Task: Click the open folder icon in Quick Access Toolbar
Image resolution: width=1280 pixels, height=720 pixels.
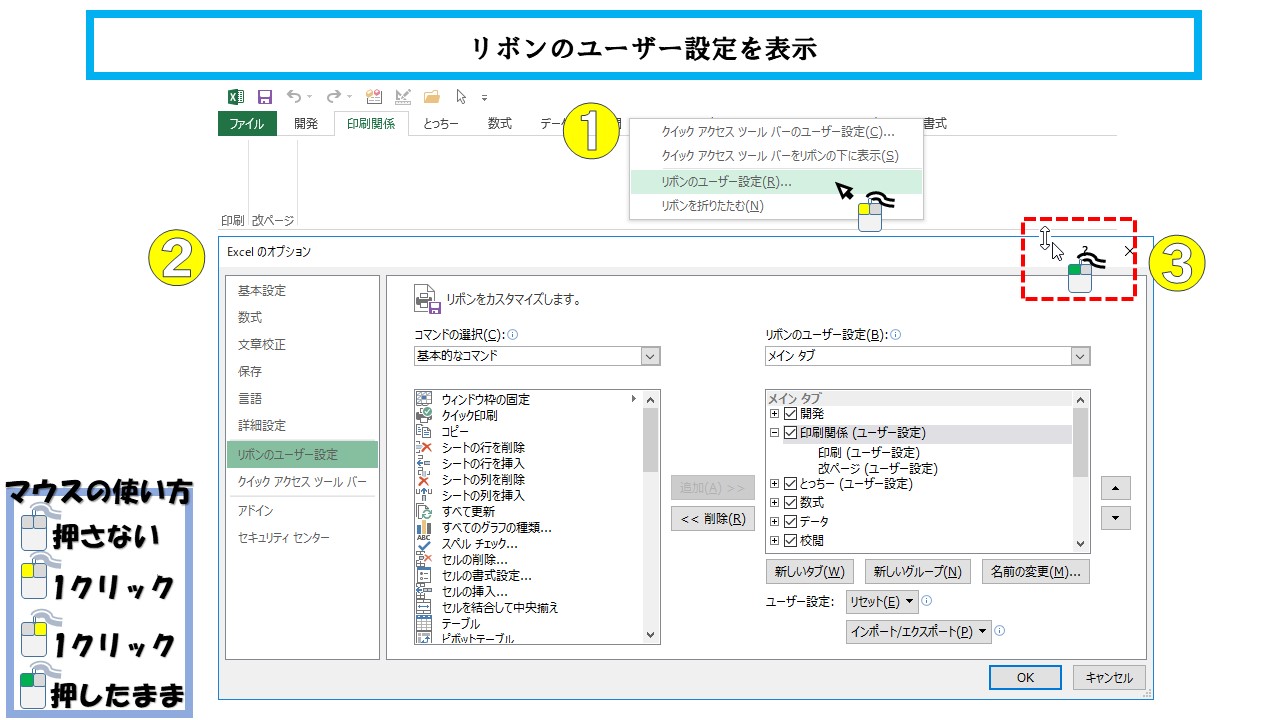Action: coord(432,97)
